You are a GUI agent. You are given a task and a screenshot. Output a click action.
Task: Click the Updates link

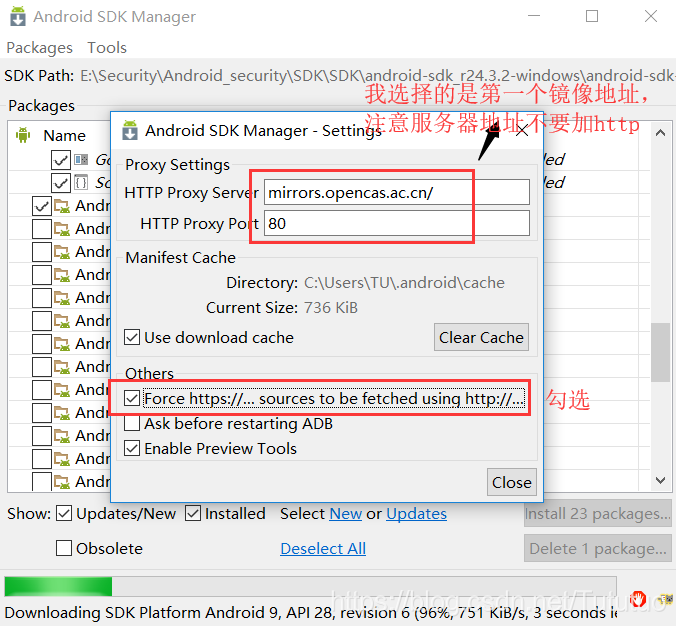416,513
